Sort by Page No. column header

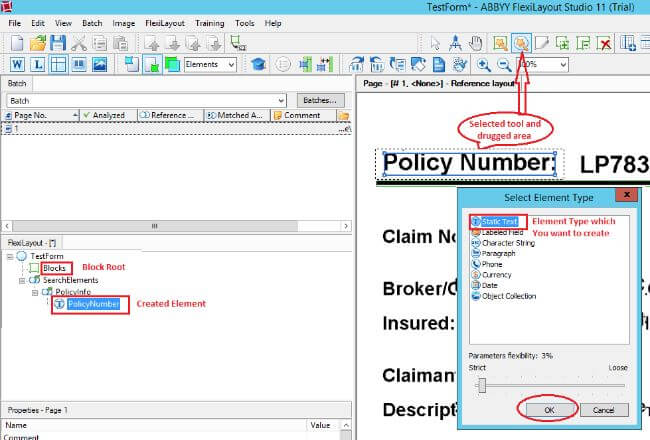(41, 115)
